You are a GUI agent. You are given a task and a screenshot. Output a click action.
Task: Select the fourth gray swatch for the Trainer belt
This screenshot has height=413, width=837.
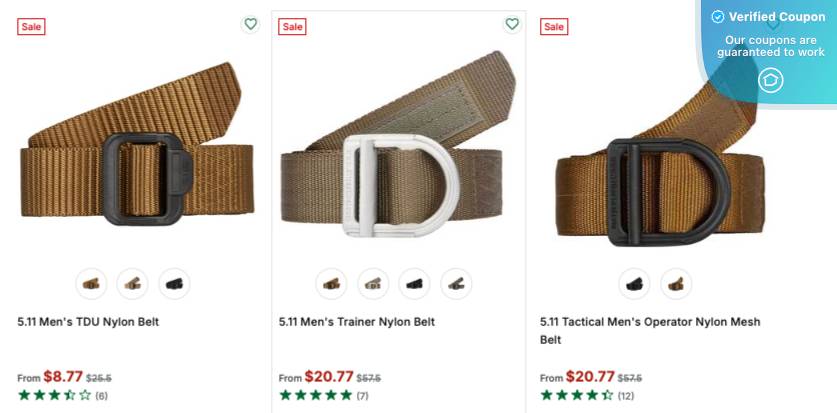456,284
